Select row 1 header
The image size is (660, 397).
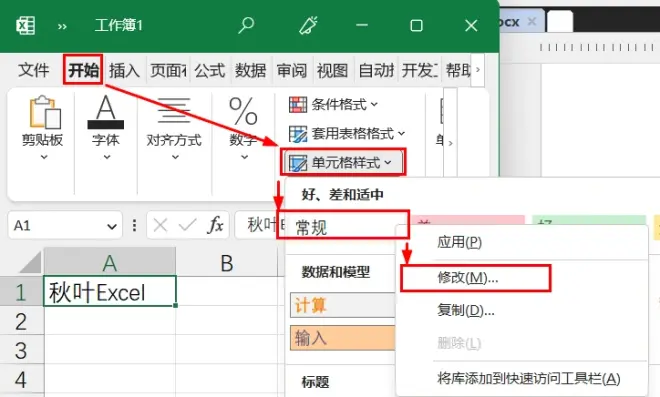[21, 291]
